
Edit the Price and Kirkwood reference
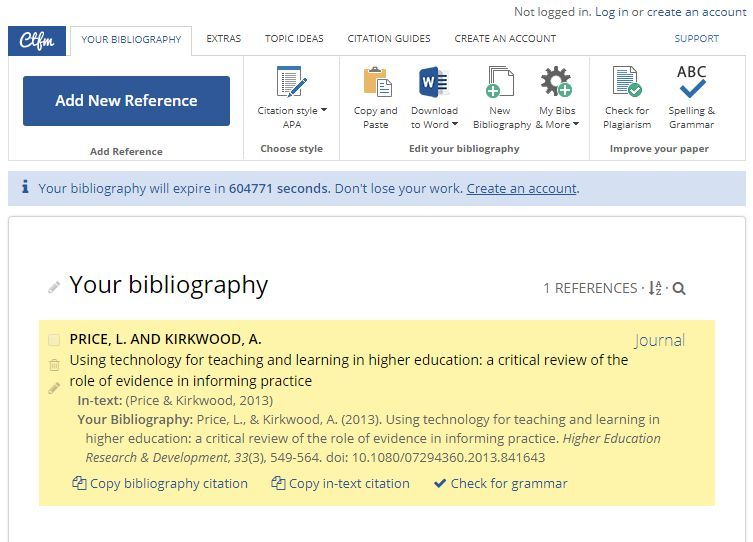point(54,388)
